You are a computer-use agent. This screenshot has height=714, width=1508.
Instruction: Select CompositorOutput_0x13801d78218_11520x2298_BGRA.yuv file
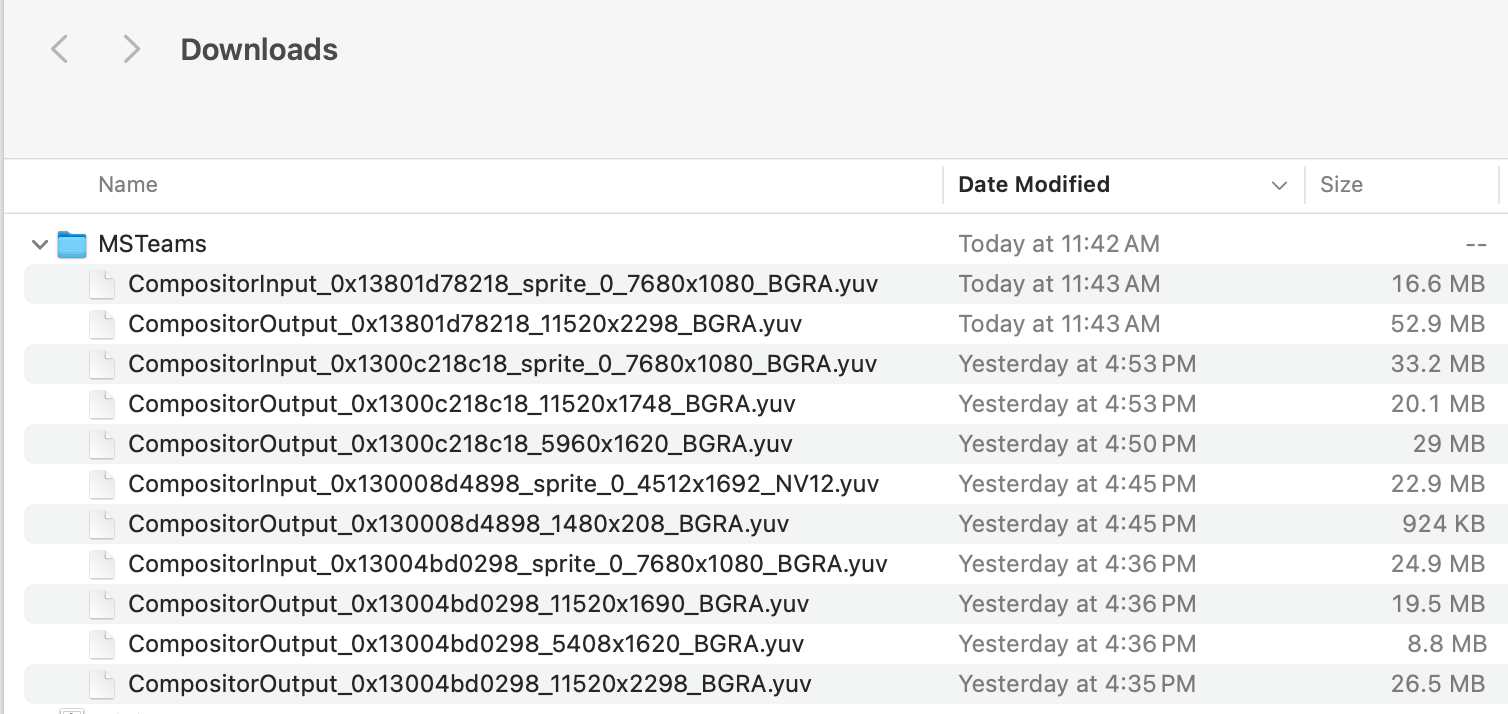click(465, 324)
